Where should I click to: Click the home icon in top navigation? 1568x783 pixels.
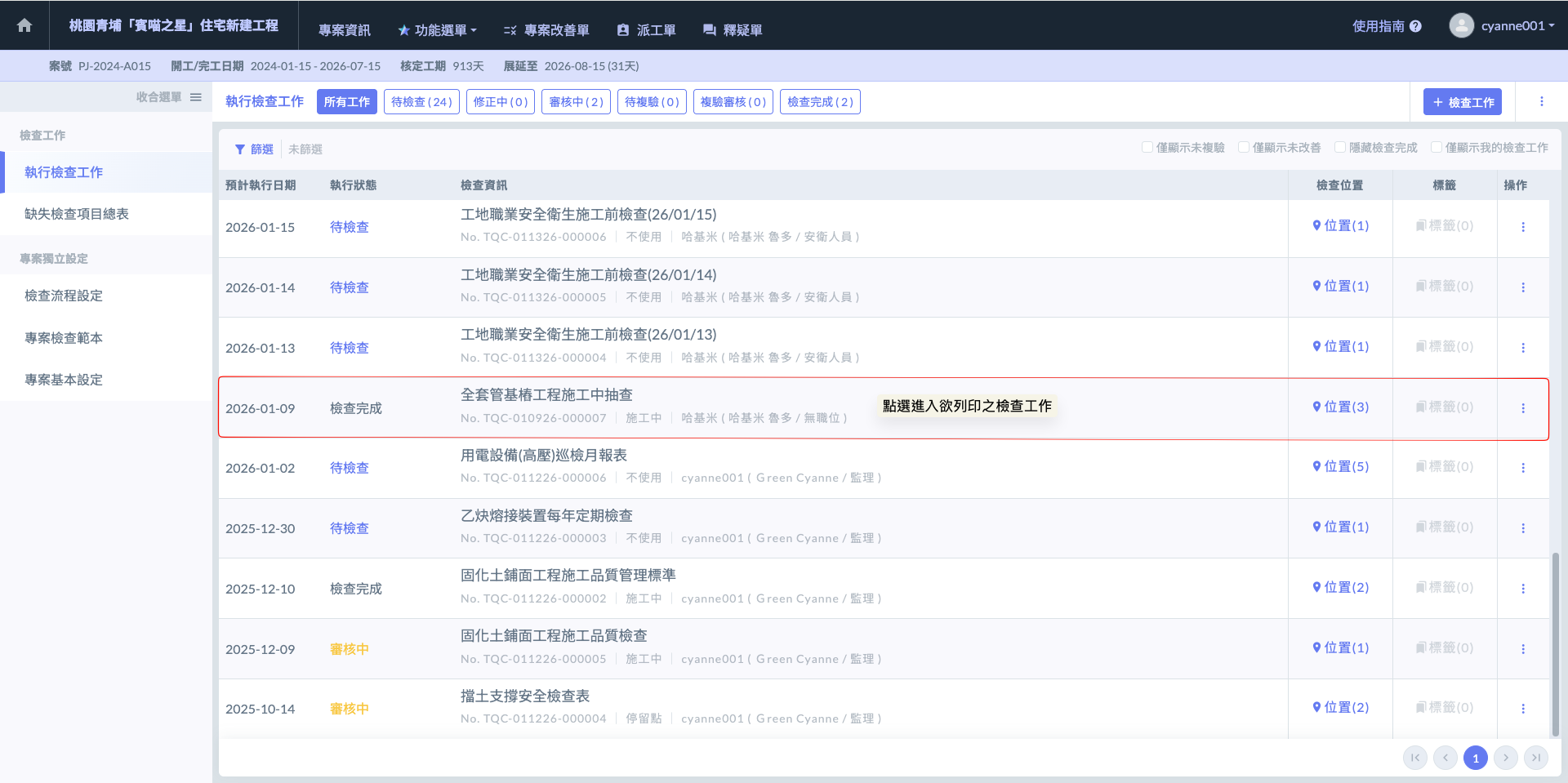[24, 25]
